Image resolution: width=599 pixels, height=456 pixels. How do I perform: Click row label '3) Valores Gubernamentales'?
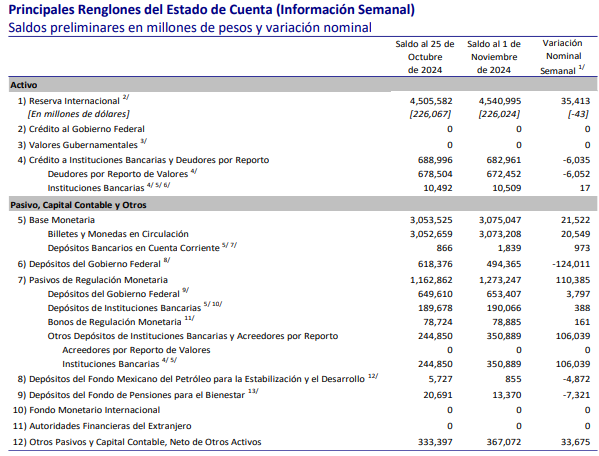pyautogui.click(x=78, y=145)
